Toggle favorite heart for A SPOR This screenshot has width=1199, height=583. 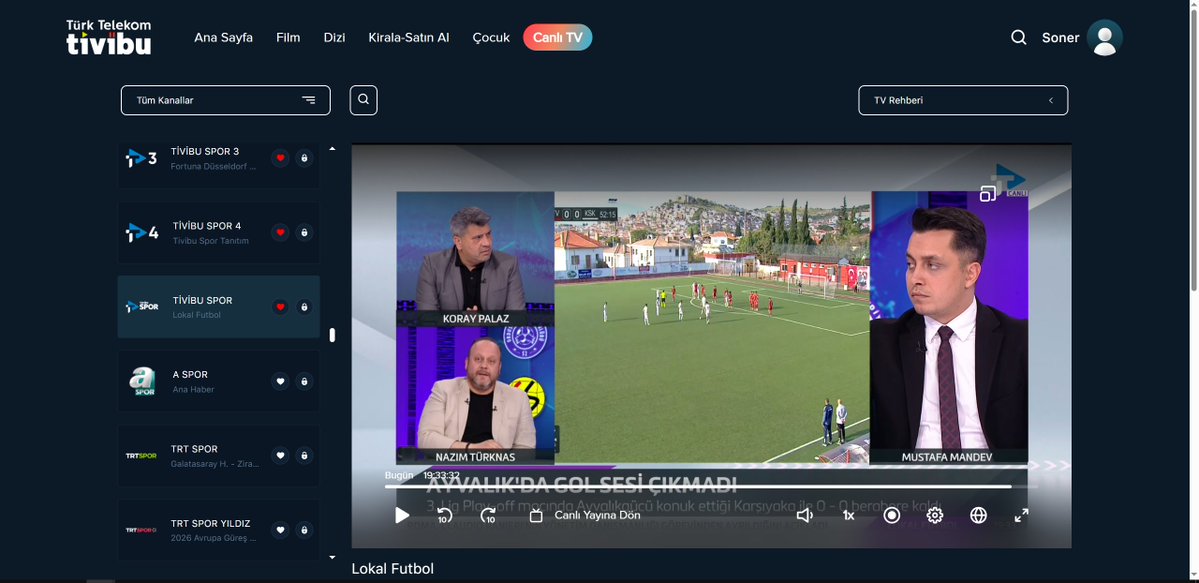point(280,381)
